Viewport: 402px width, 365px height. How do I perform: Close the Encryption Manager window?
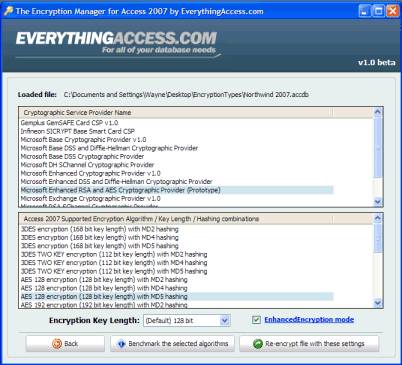pos(393,11)
